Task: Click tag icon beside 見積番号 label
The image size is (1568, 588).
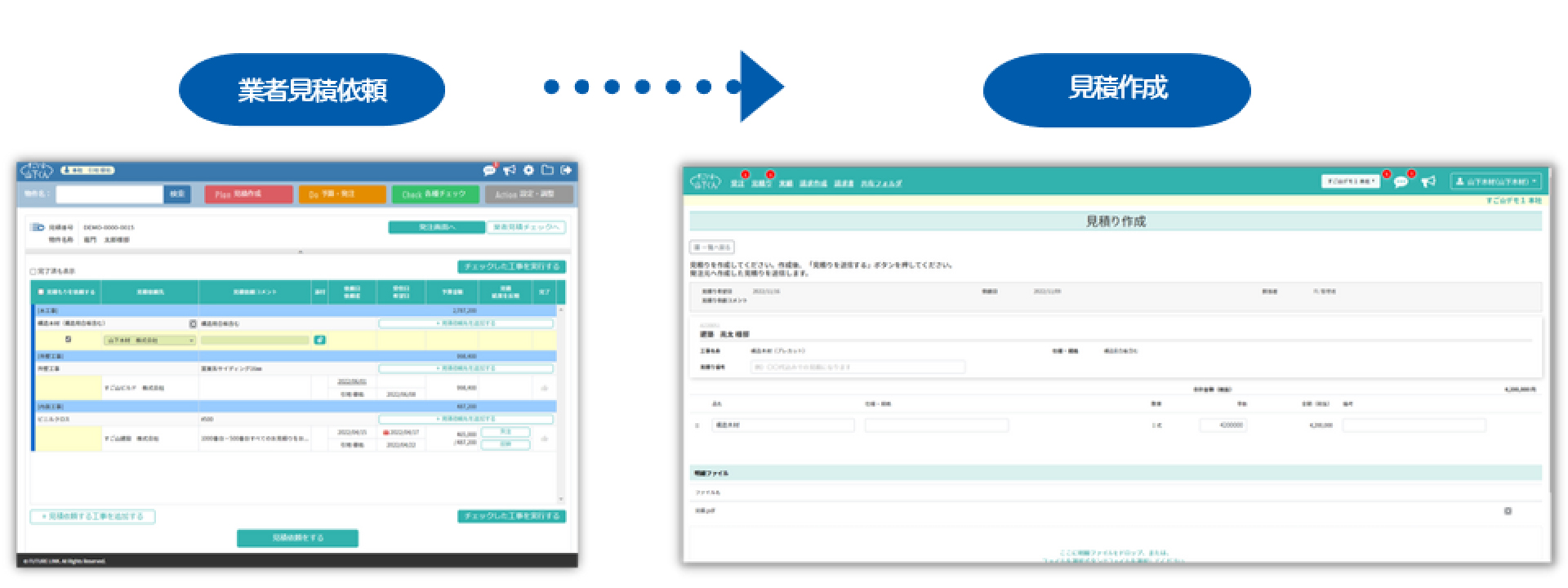Action: (38, 227)
